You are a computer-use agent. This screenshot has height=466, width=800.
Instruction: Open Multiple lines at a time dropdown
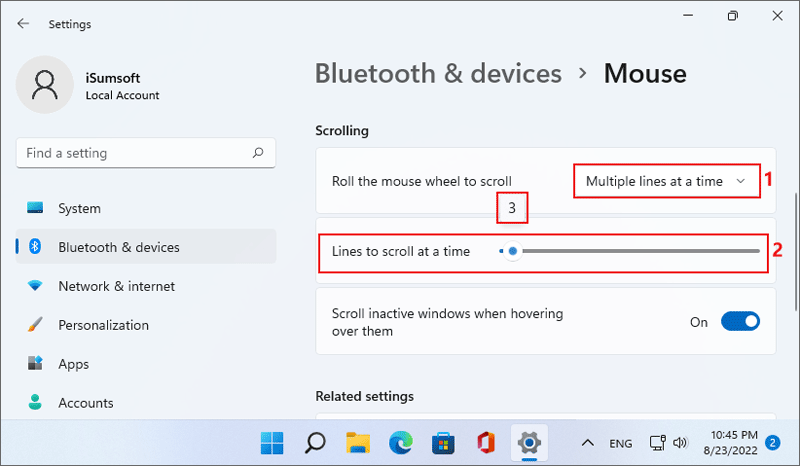[x=667, y=181]
